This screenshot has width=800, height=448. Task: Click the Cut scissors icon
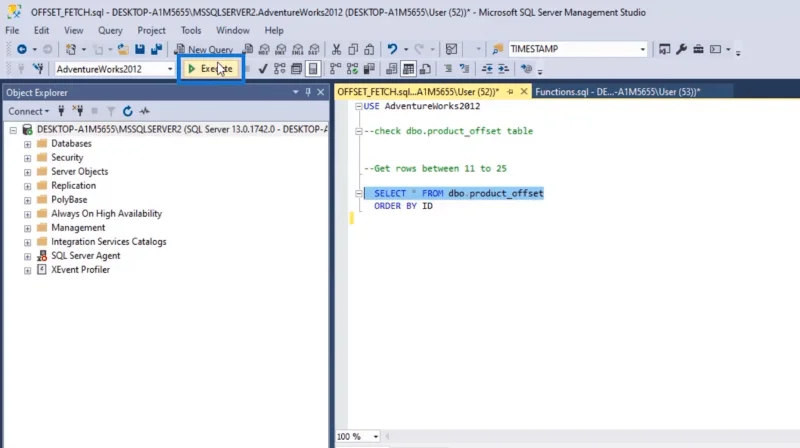tap(336, 49)
